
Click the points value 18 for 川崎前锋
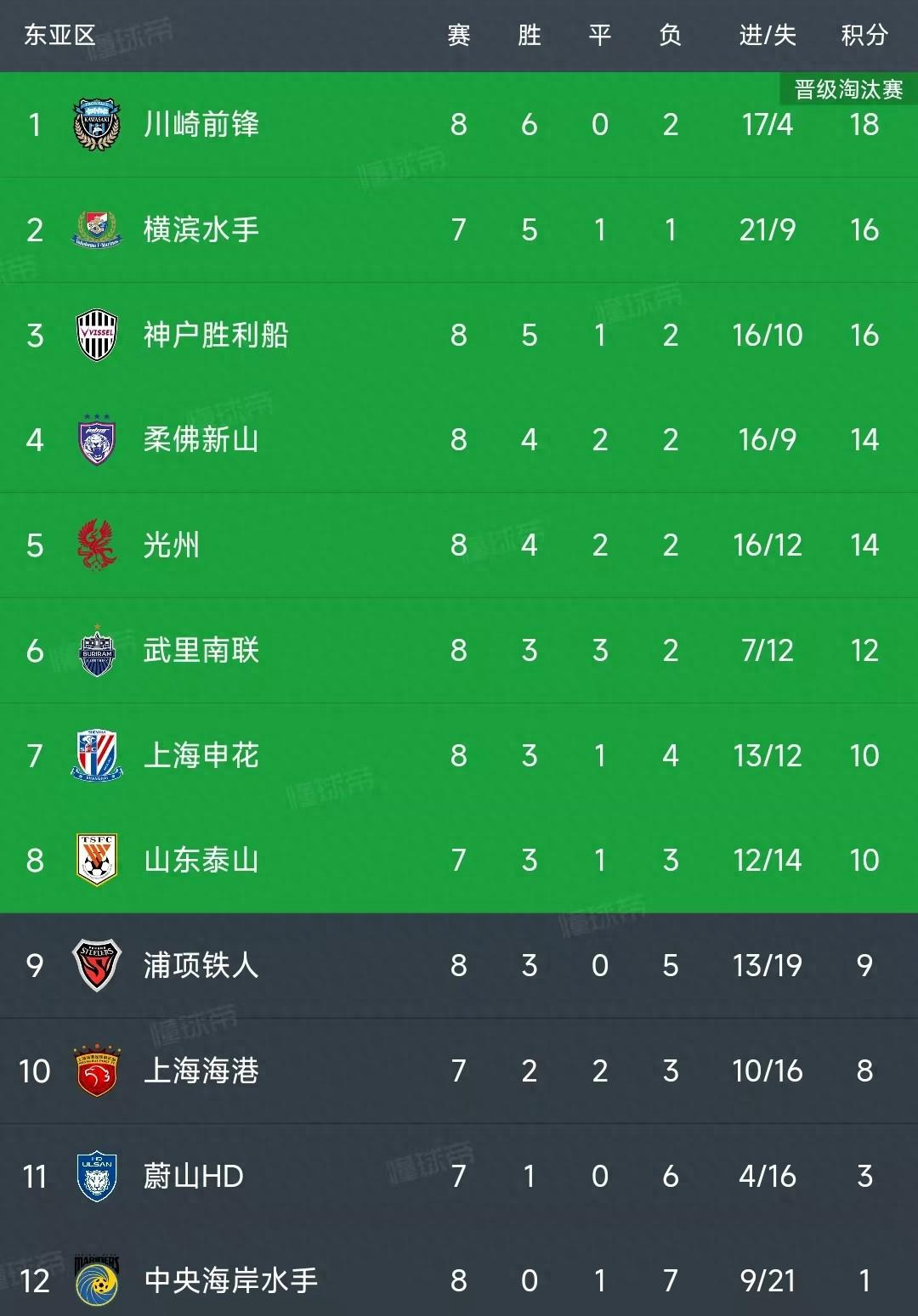[x=864, y=124]
